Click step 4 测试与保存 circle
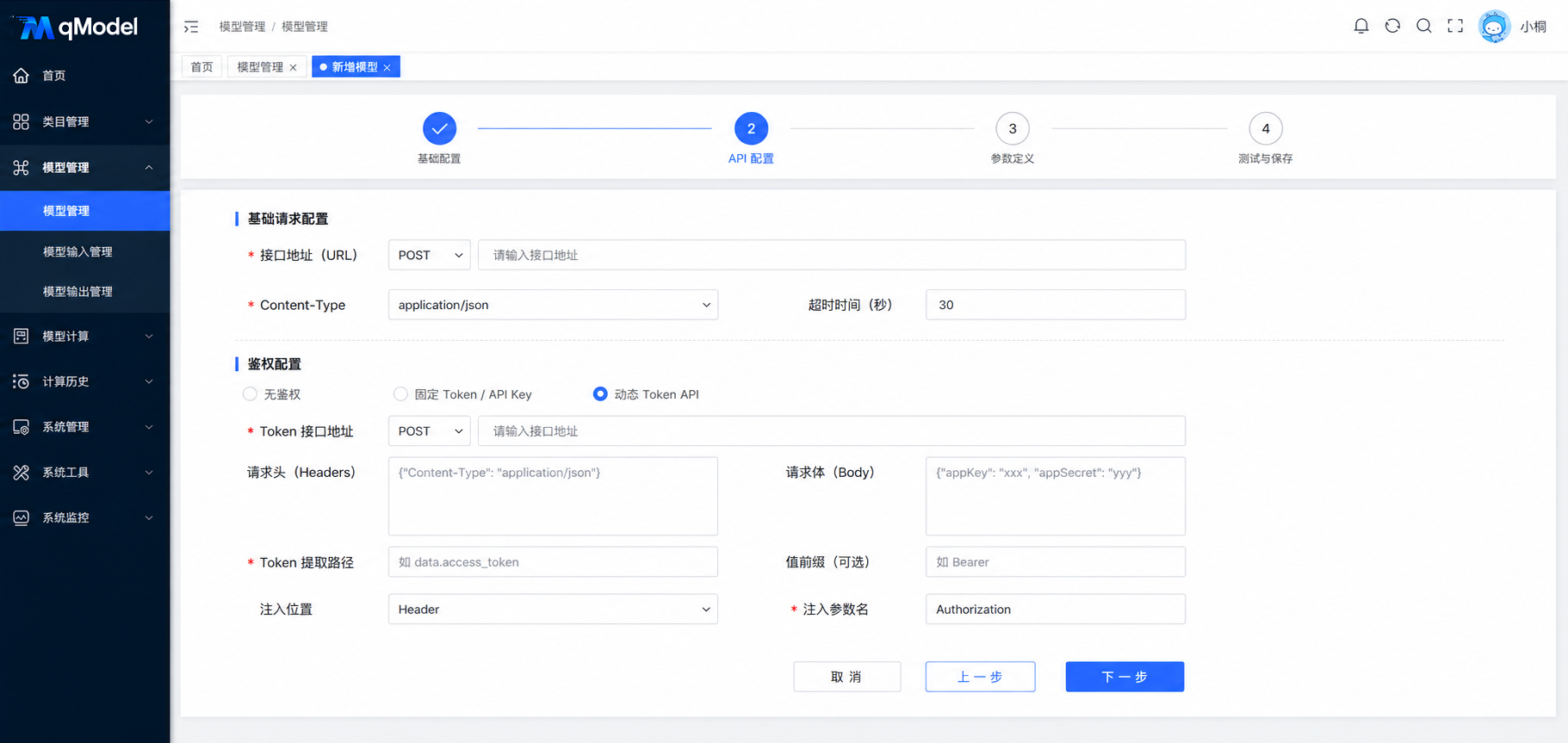The height and width of the screenshot is (743, 1568). (1266, 128)
